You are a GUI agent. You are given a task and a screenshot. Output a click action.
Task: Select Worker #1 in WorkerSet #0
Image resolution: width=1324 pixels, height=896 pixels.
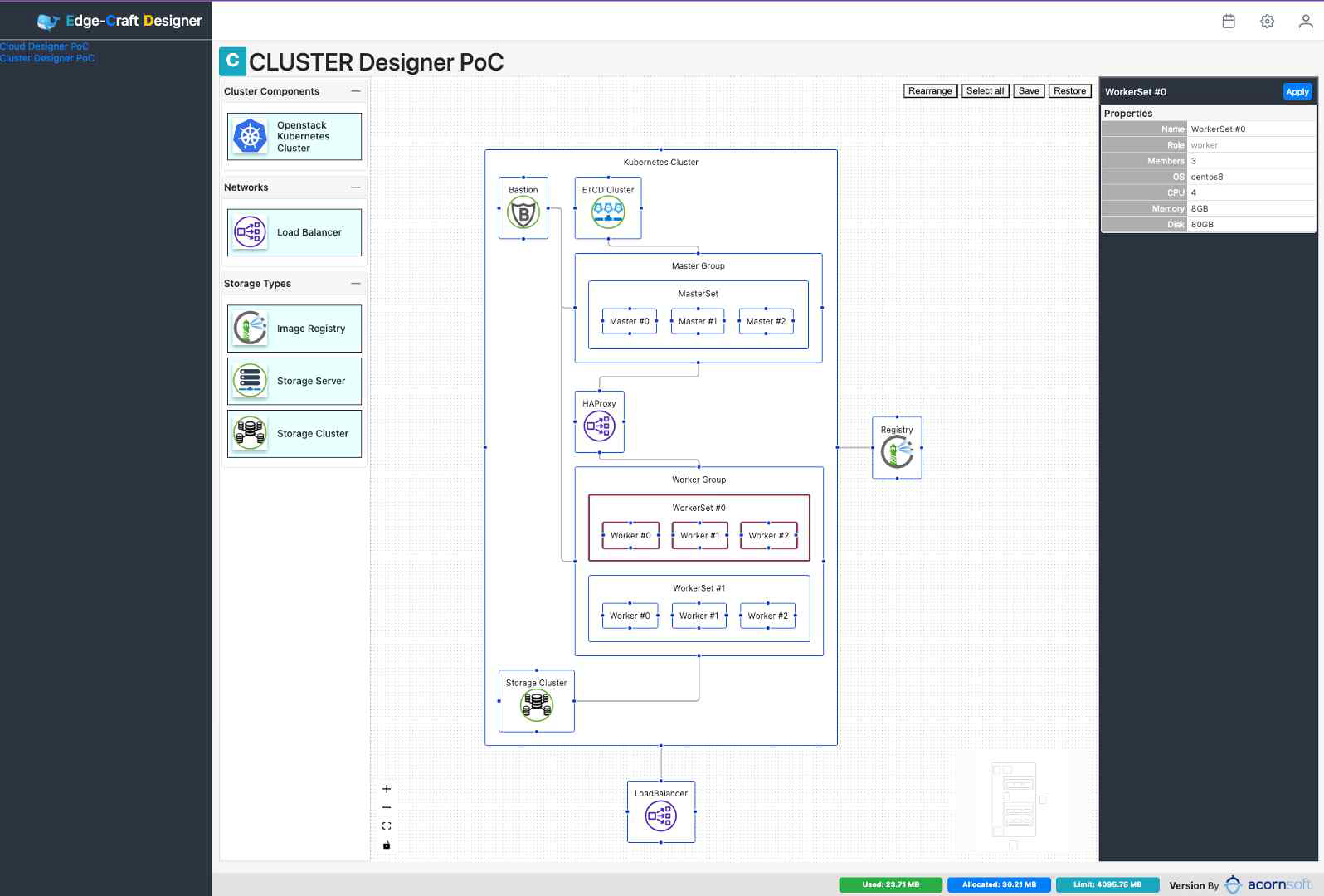(x=699, y=535)
